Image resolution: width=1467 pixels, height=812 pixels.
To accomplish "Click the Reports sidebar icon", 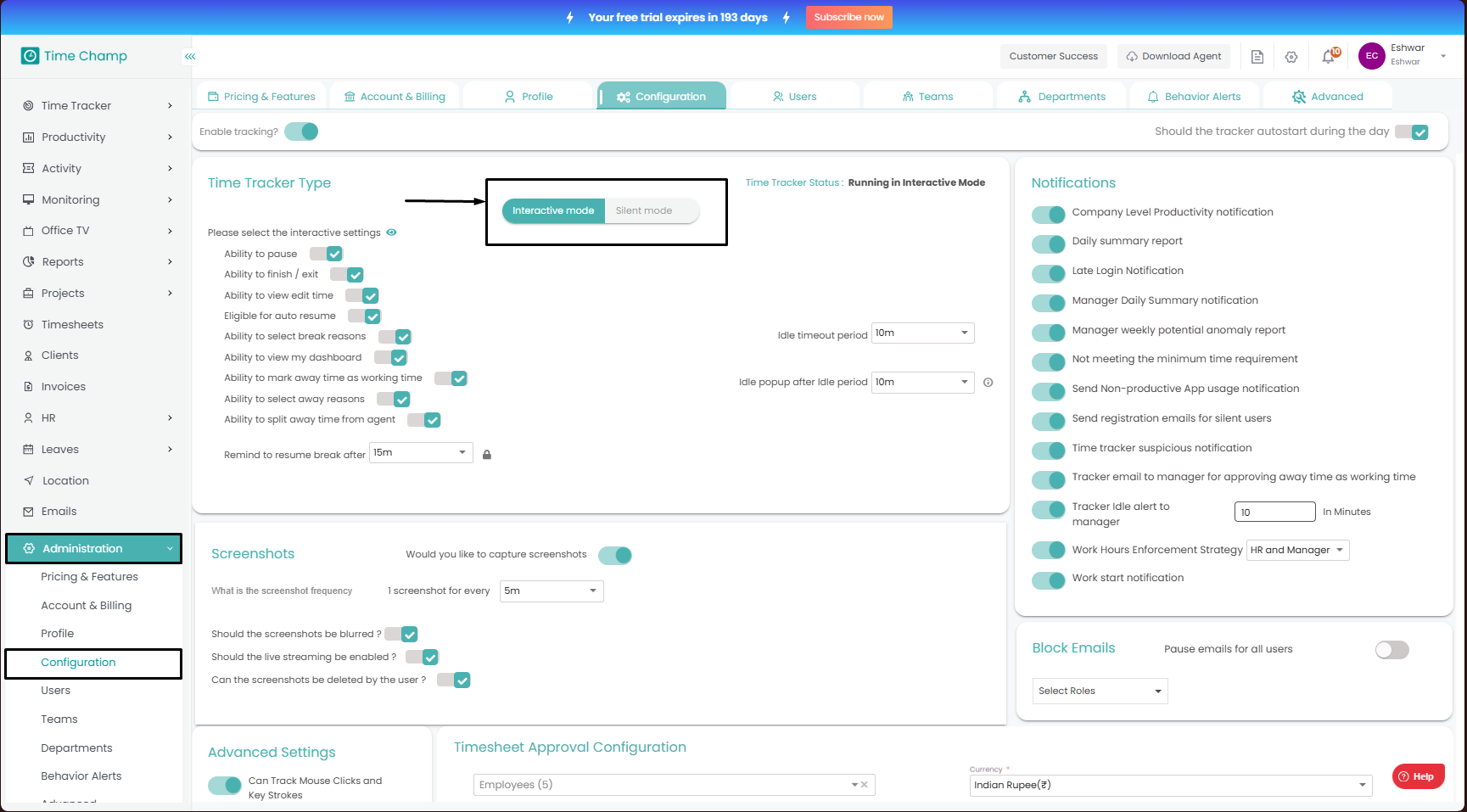I will 29,262.
